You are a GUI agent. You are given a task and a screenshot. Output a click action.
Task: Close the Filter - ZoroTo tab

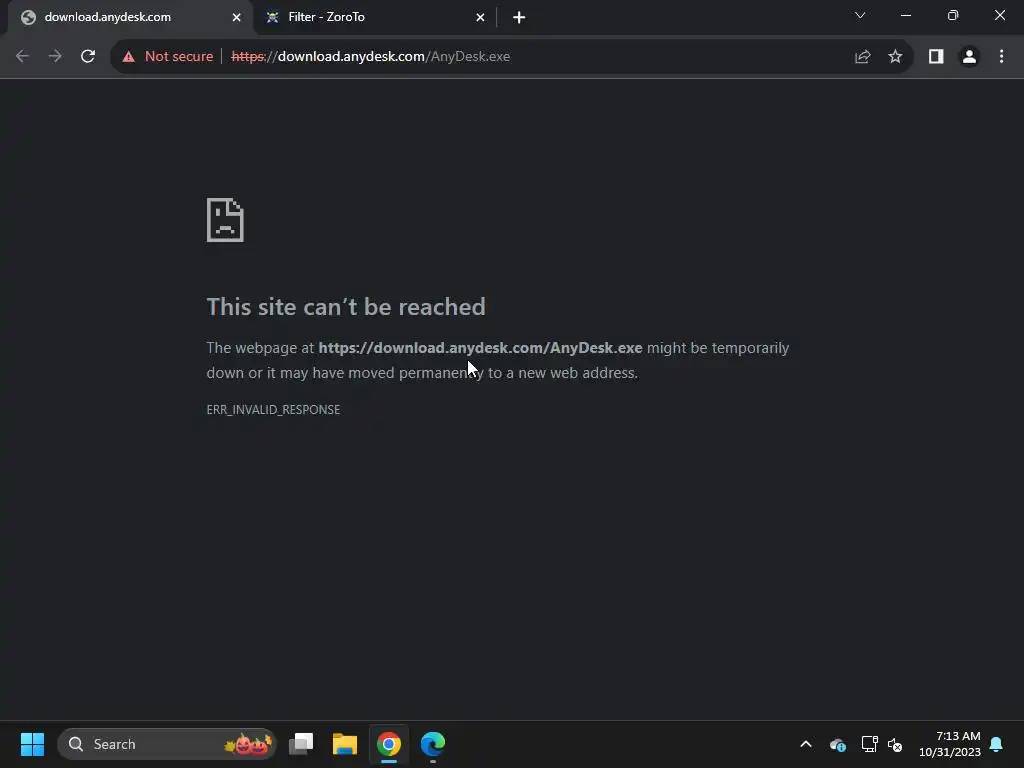(480, 18)
